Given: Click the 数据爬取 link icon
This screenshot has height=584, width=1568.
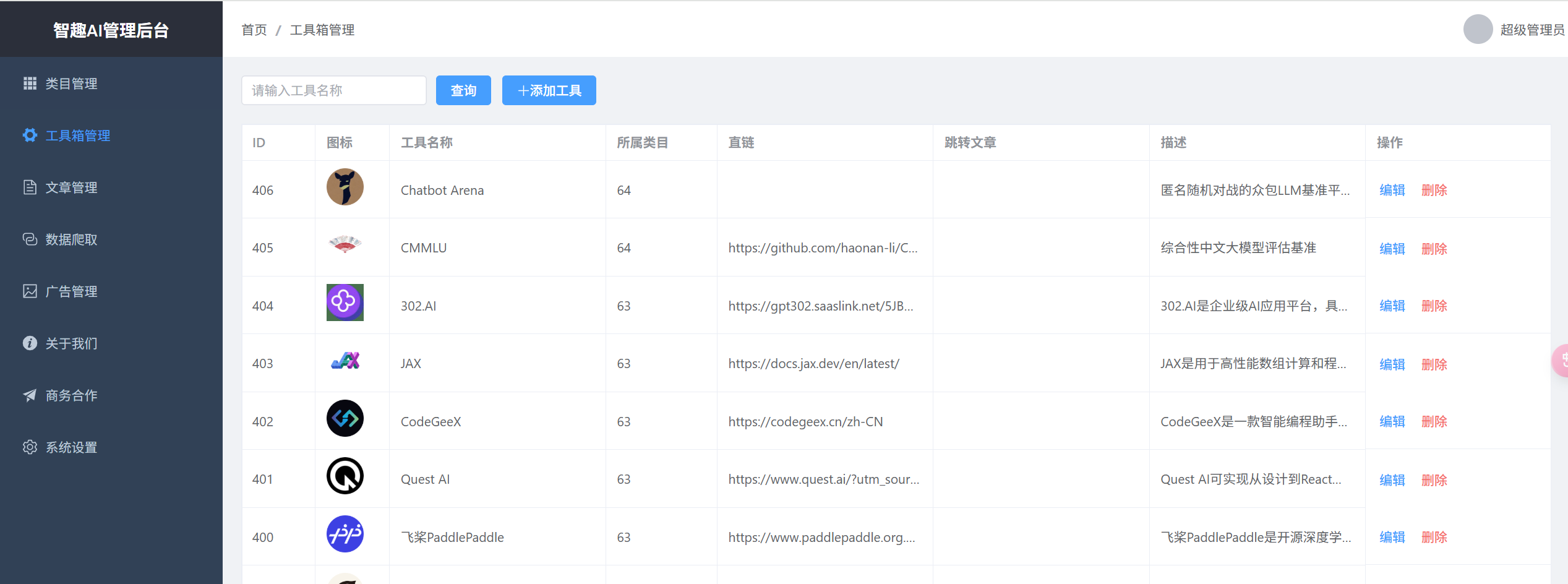Looking at the screenshot, I should point(30,239).
